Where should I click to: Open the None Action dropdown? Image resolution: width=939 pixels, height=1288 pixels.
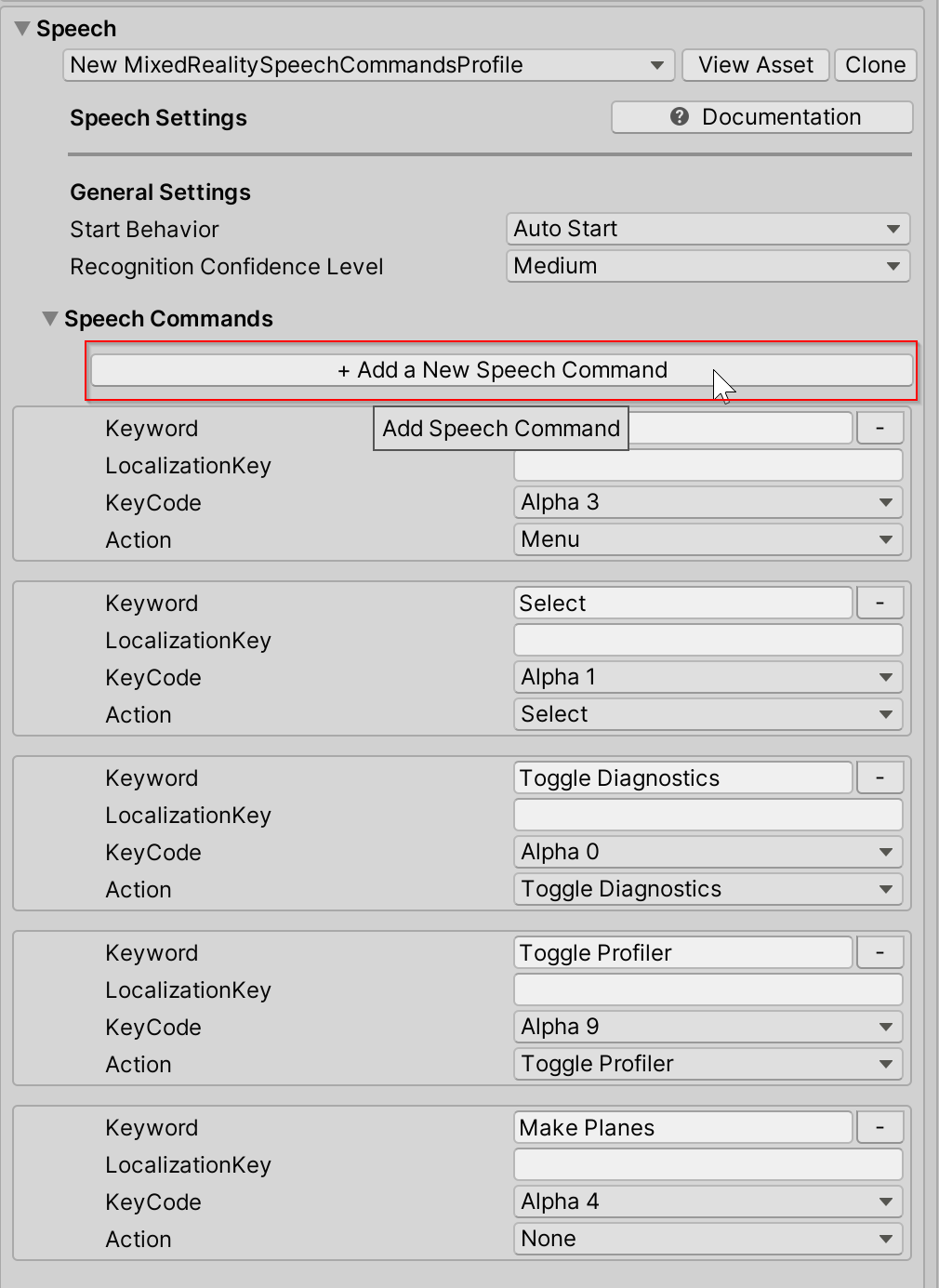click(708, 1239)
